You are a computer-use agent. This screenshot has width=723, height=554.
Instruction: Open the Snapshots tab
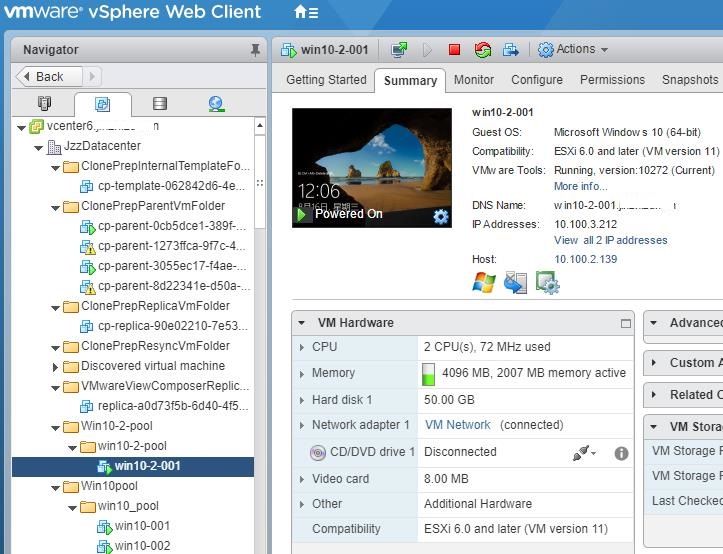pos(690,80)
